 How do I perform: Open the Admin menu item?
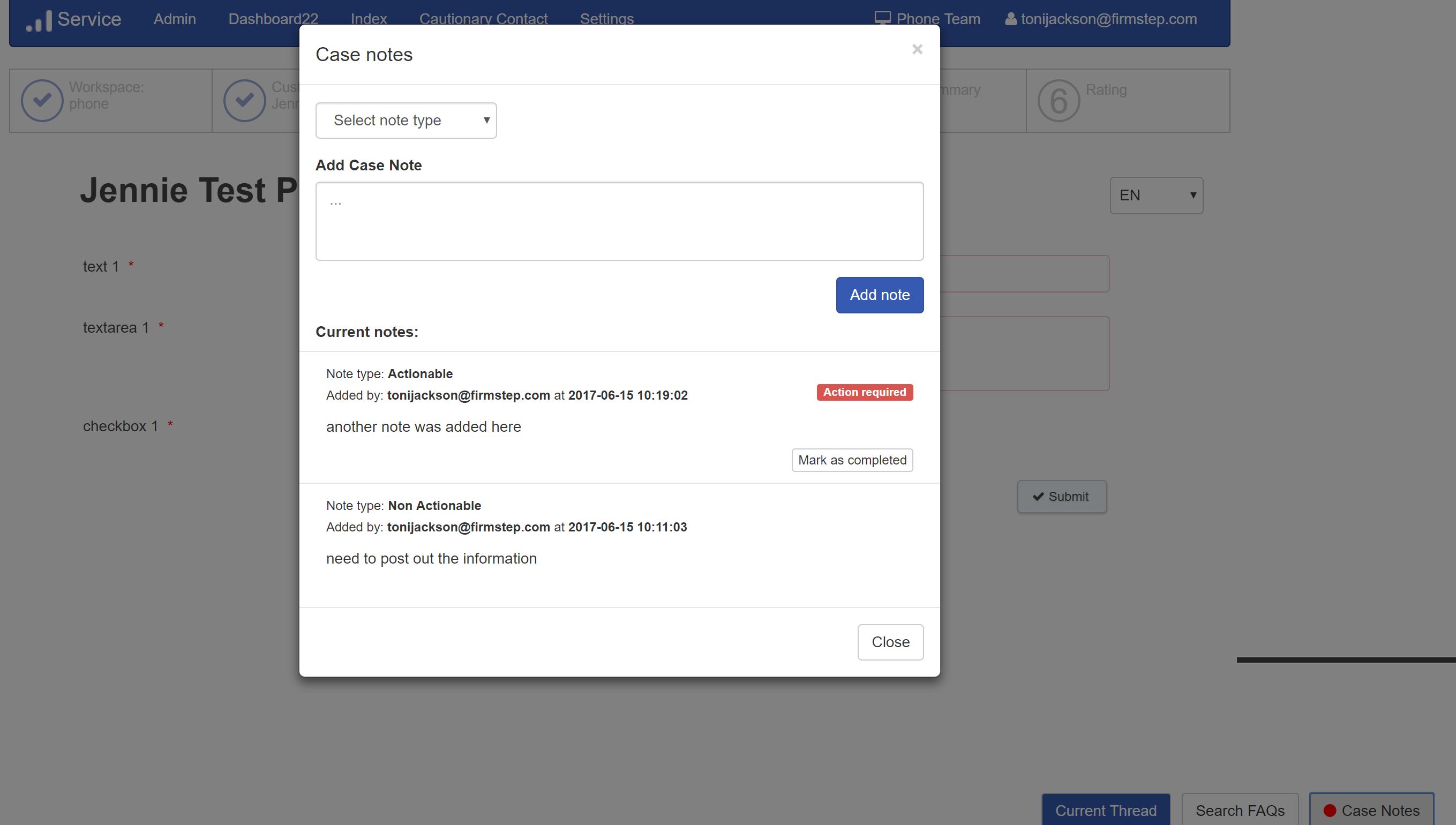[x=175, y=19]
